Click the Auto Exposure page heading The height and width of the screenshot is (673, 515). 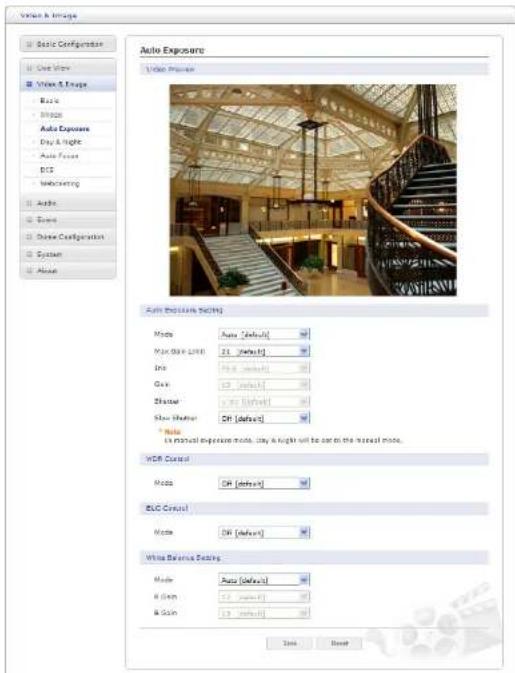click(x=172, y=50)
